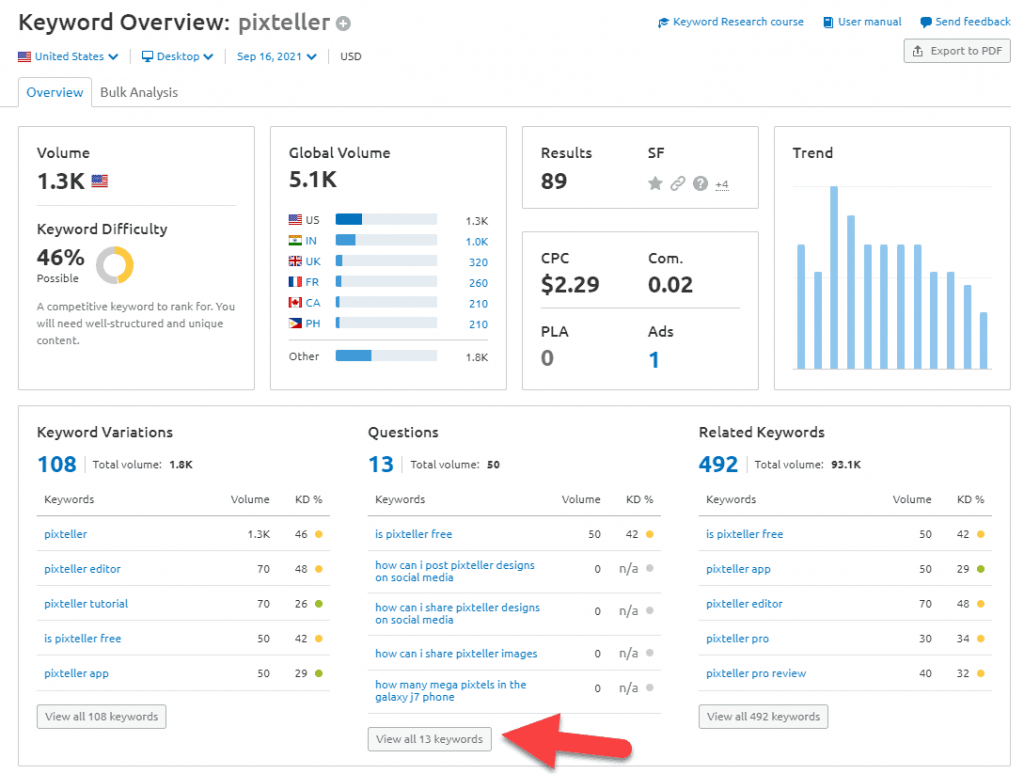
Task: Click the link SERP feature icon
Action: click(x=678, y=184)
